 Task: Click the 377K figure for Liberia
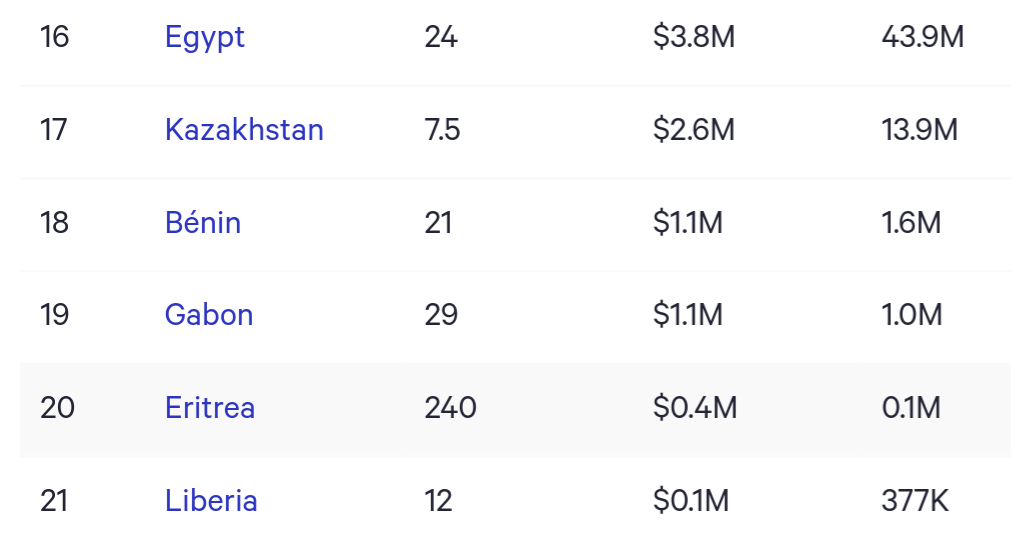(x=915, y=500)
